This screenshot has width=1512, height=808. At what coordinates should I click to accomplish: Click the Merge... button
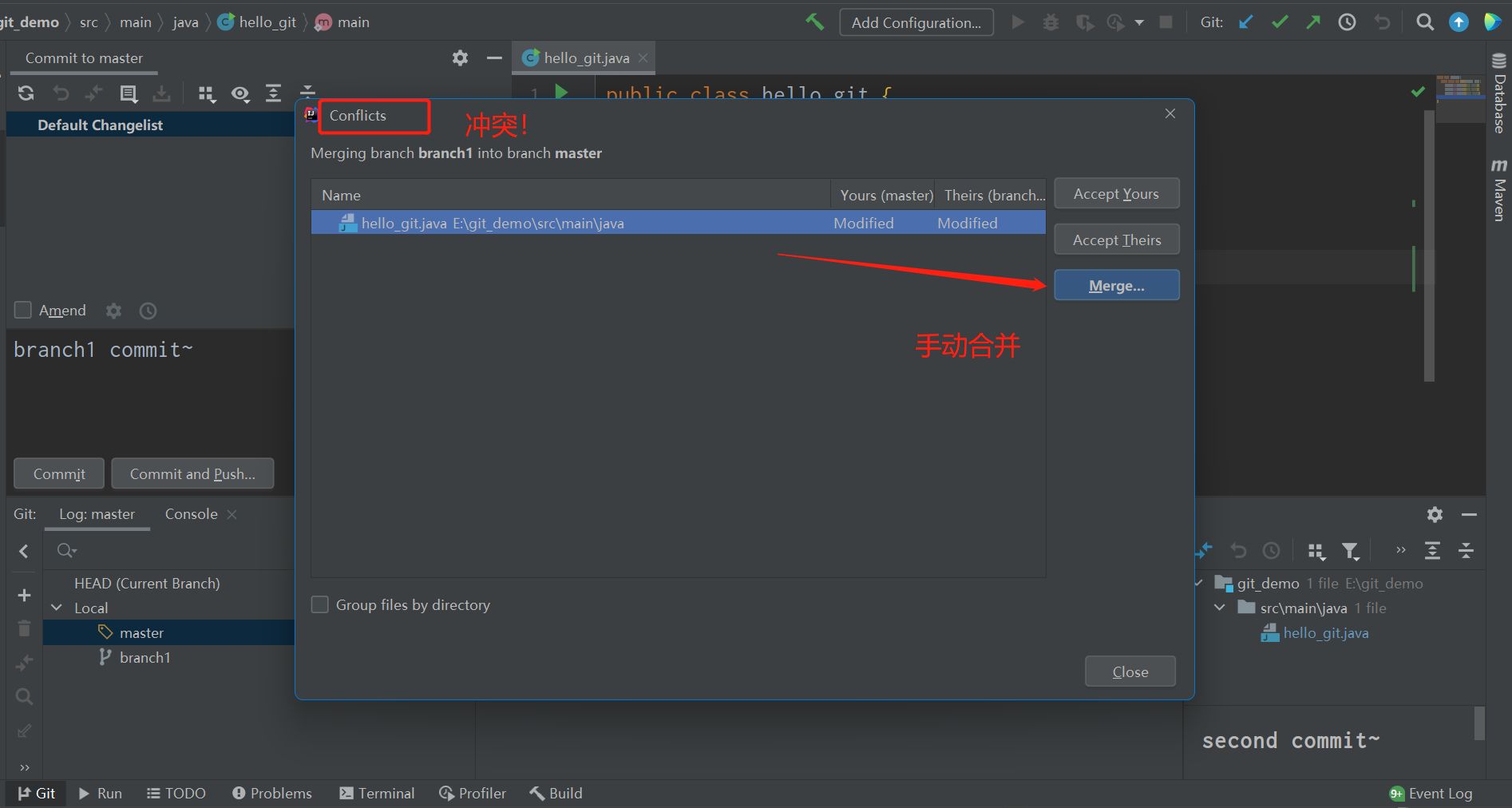(1116, 285)
